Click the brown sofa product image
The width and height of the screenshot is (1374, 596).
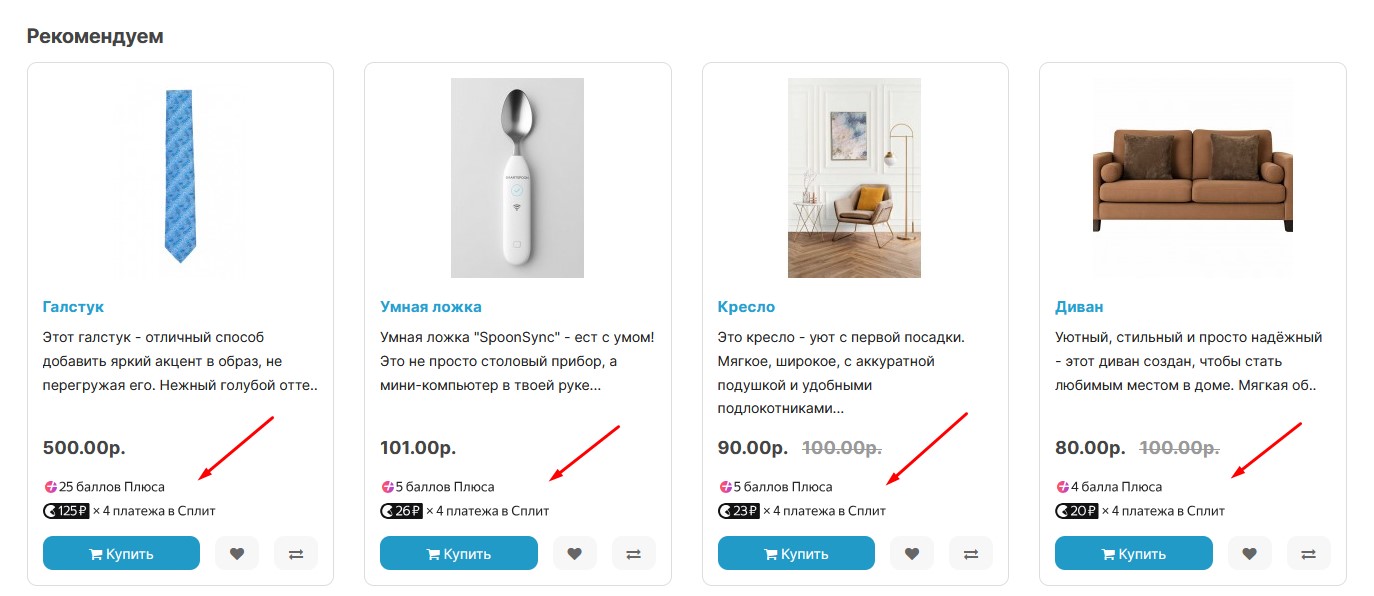pos(1192,178)
